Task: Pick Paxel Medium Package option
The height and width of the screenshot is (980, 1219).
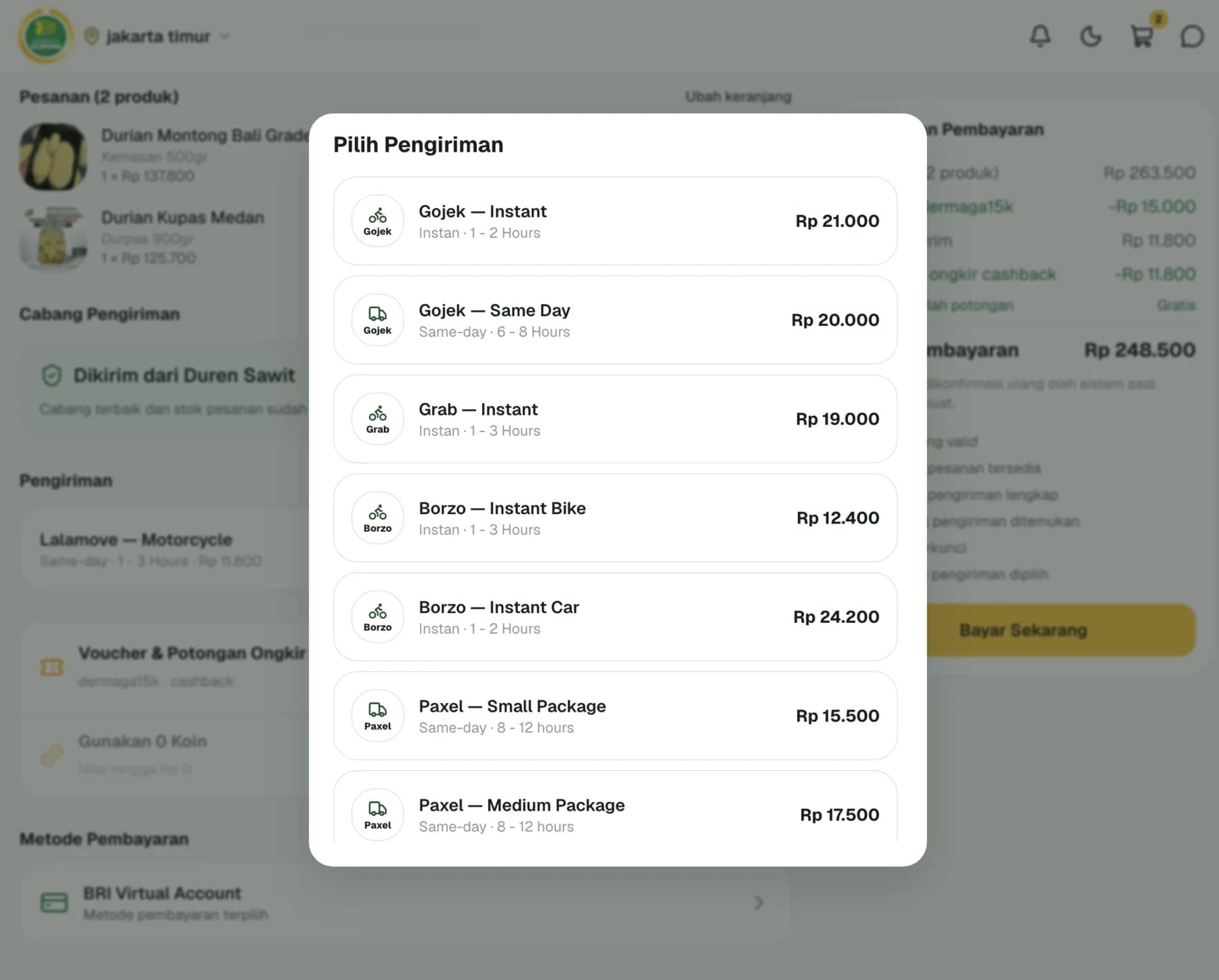Action: tap(615, 807)
